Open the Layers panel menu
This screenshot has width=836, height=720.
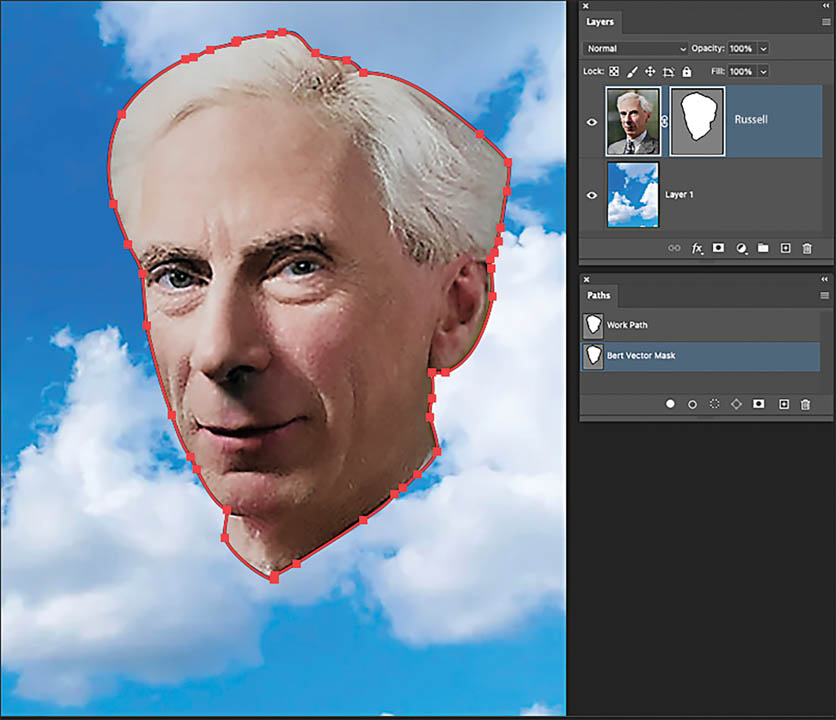(826, 22)
